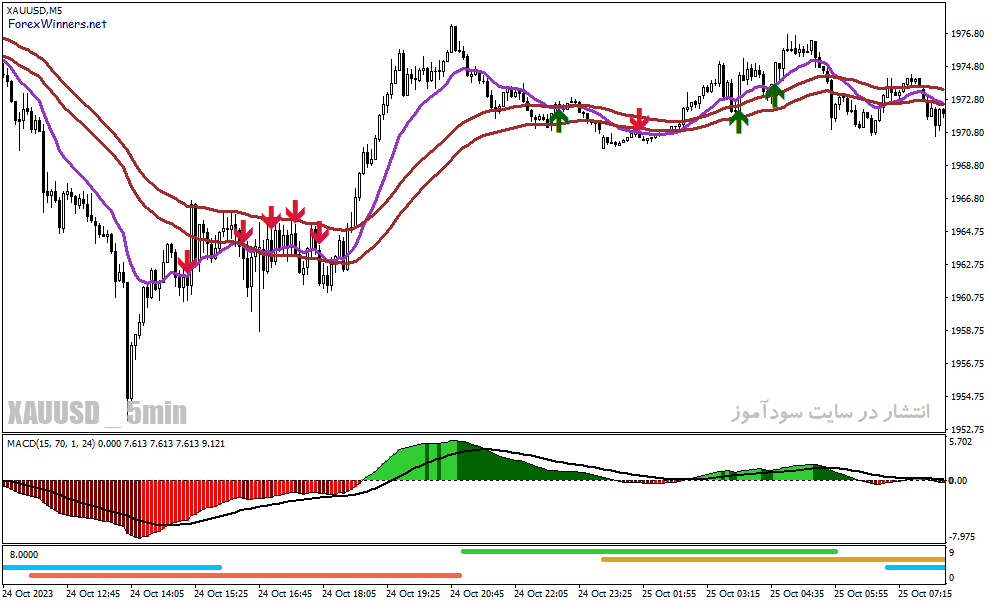Click the green bar in bottom indicator
Viewport: 991px width, 605px height.
click(649, 551)
